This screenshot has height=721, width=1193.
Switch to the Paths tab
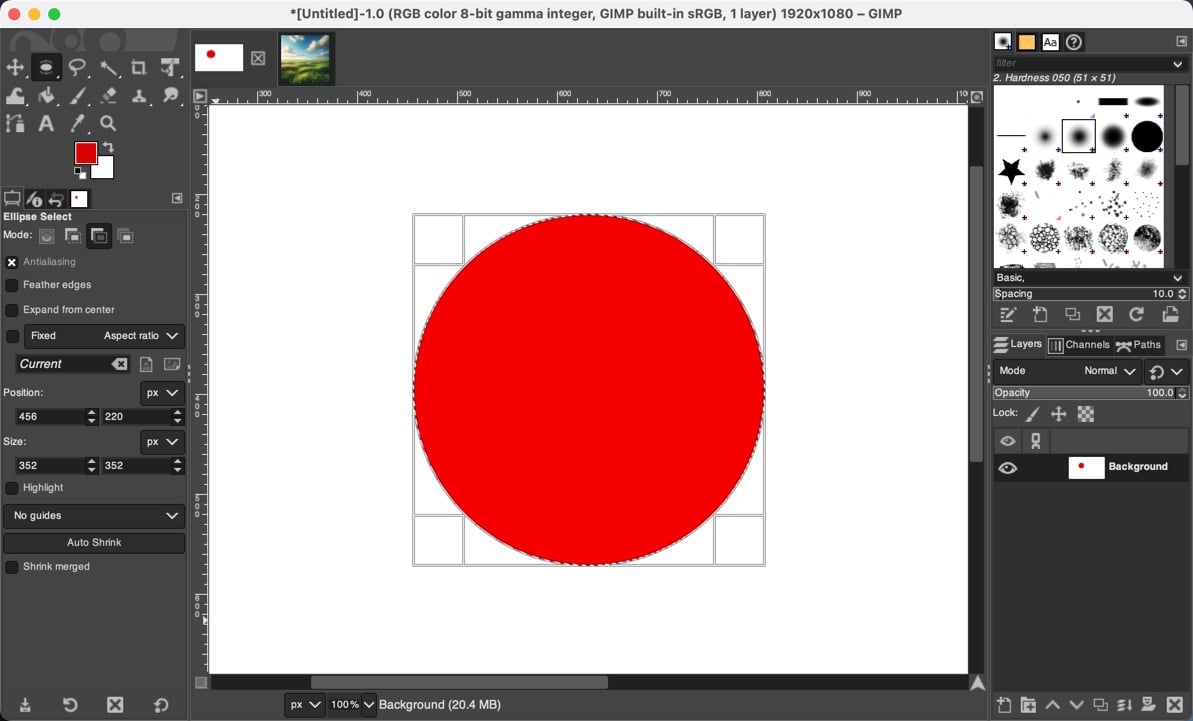point(1138,345)
